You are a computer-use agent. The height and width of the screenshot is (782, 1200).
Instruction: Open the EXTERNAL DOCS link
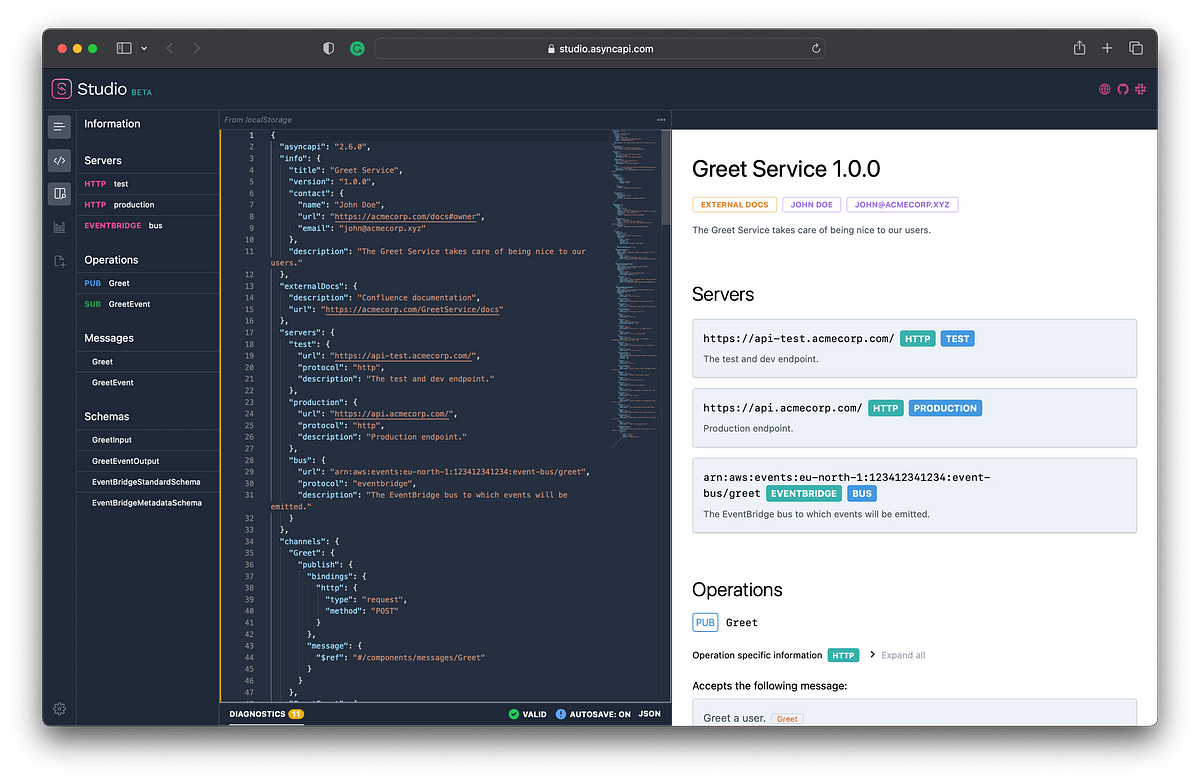coord(734,204)
